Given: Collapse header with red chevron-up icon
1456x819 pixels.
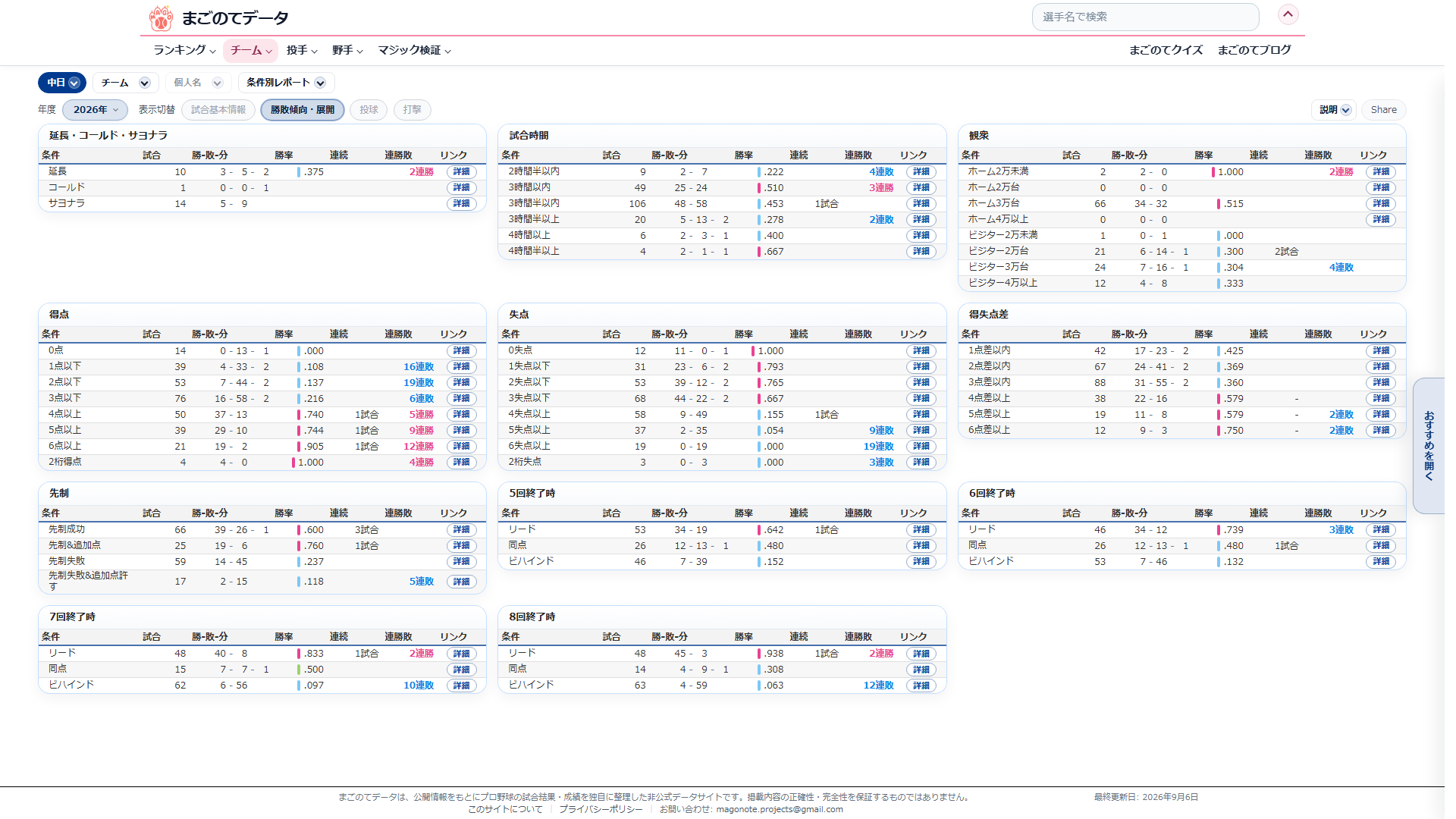Looking at the screenshot, I should pos(1288,14).
